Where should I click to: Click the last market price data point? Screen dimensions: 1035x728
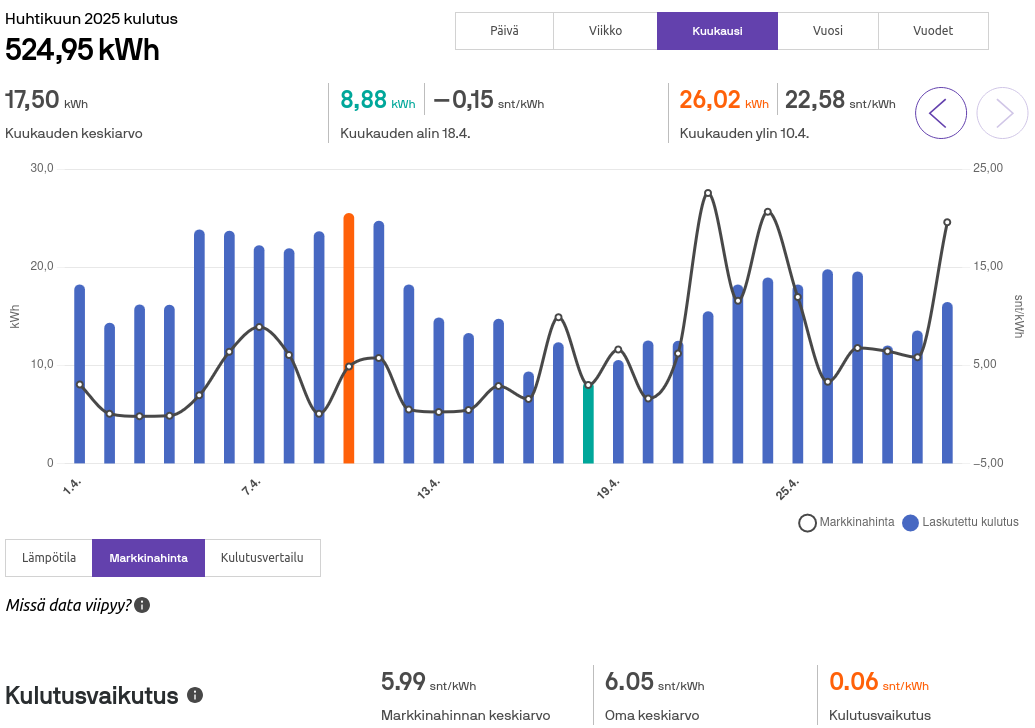point(947,223)
